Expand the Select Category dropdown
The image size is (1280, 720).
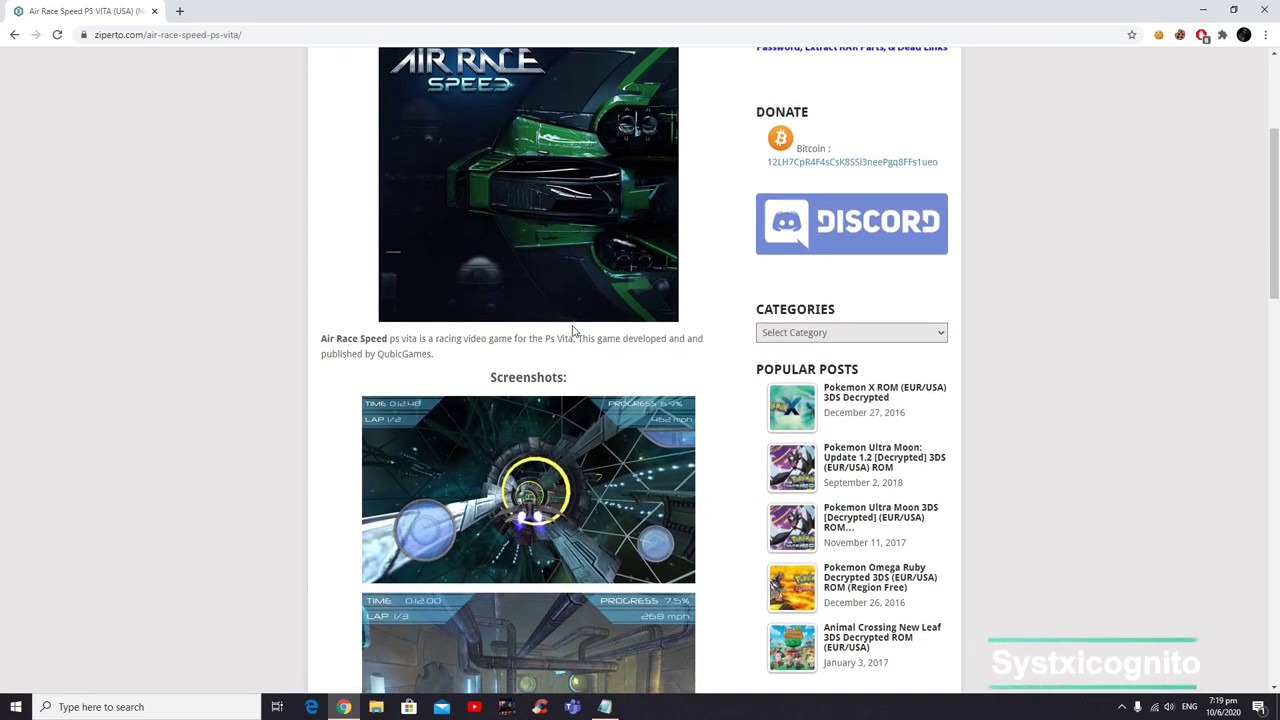[852, 333]
